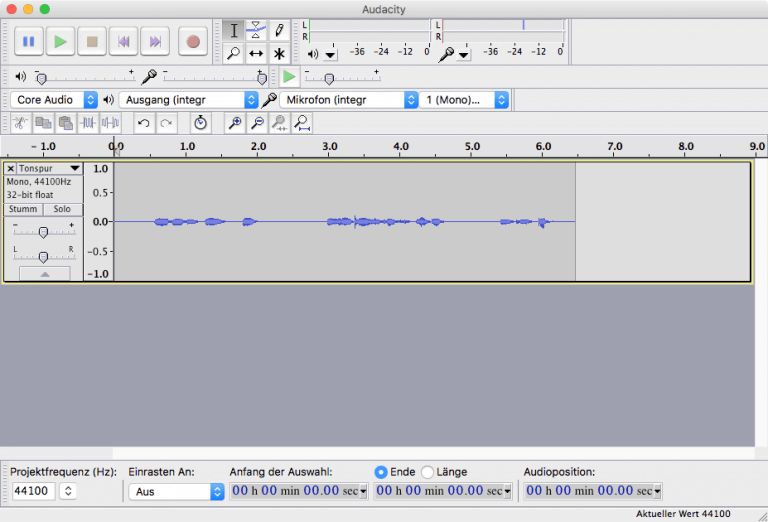Close the Tonspur track
The width and height of the screenshot is (768, 522).
[x=11, y=168]
